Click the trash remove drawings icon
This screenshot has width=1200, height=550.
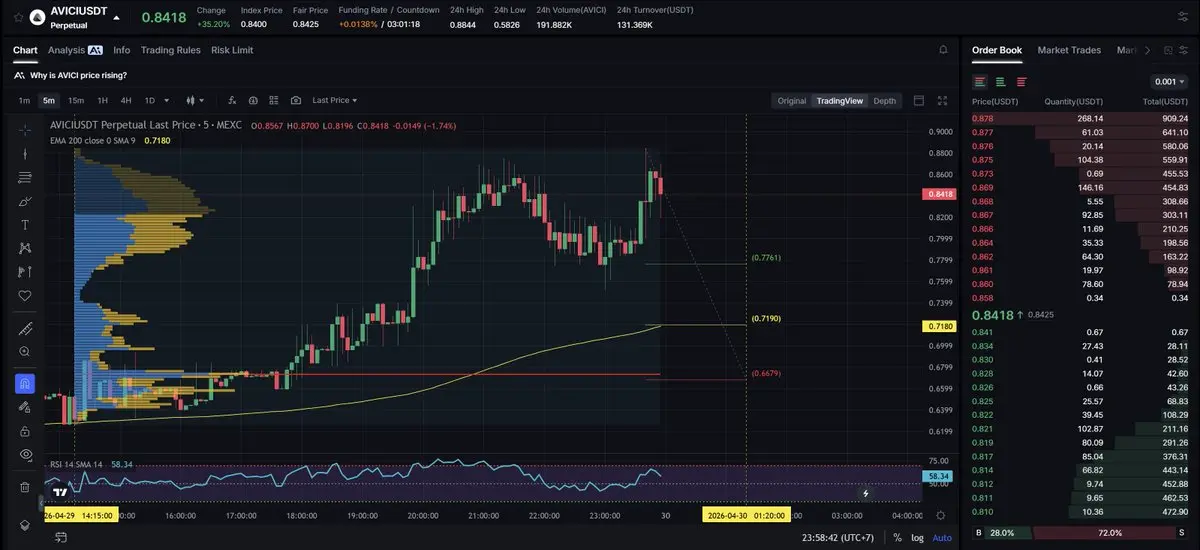[x=25, y=487]
